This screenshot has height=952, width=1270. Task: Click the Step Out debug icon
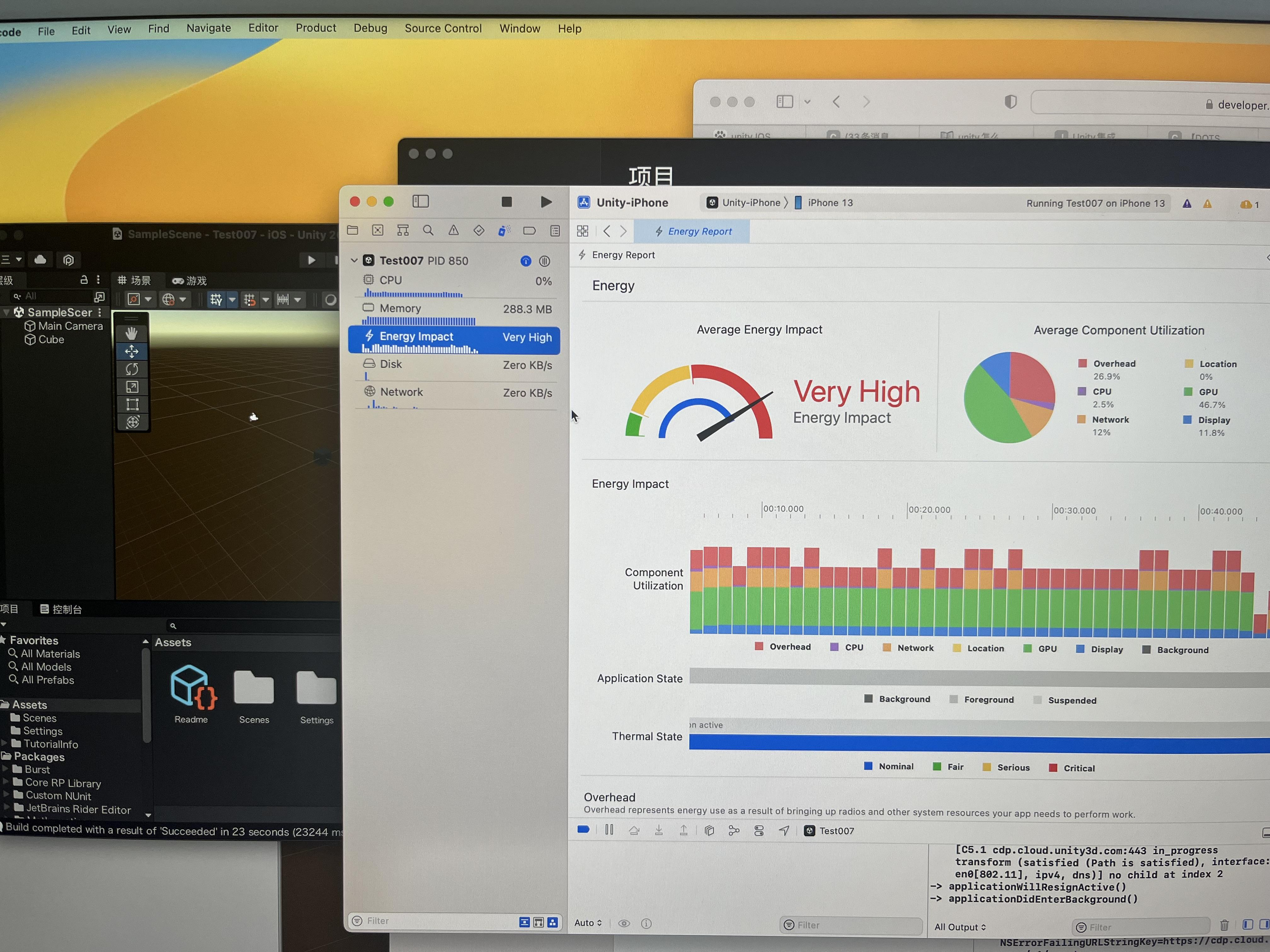[x=684, y=830]
